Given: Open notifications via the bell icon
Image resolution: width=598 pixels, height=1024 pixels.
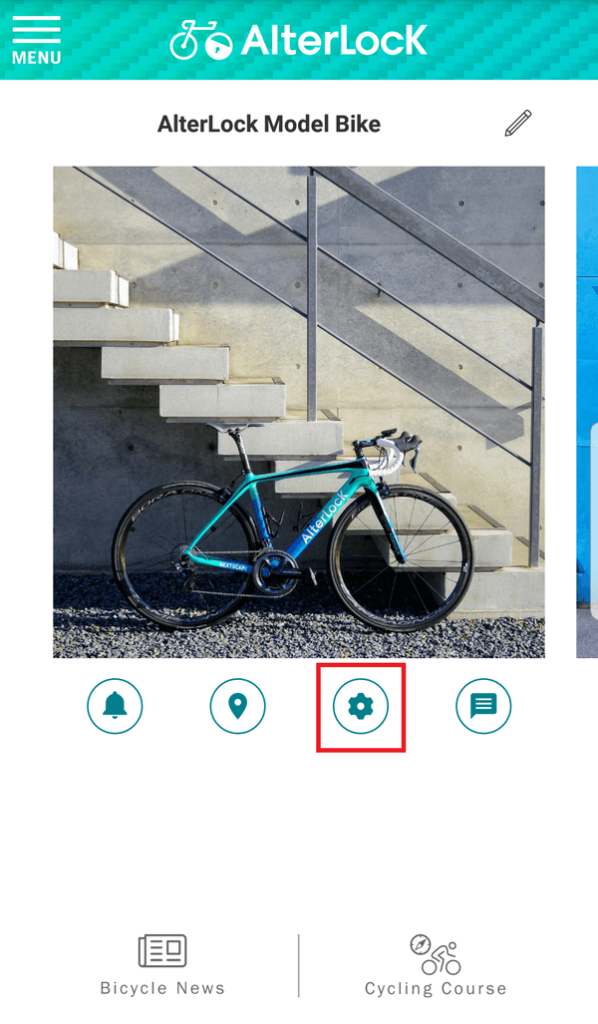Looking at the screenshot, I should pyautogui.click(x=115, y=707).
